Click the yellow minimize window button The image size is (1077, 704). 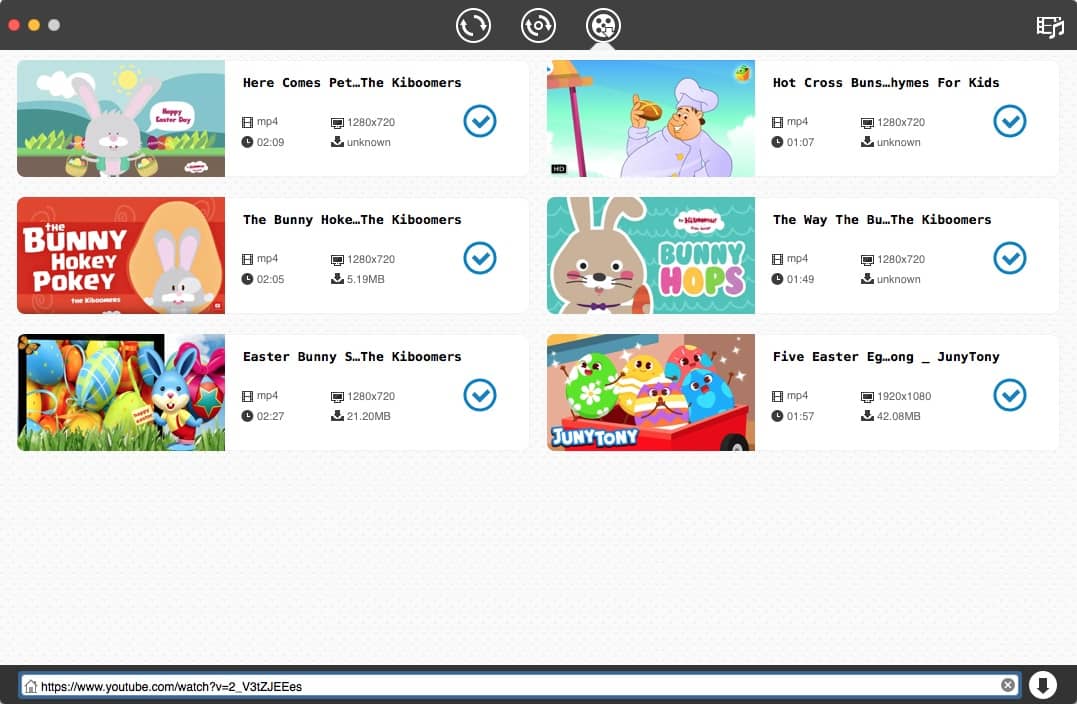(34, 25)
